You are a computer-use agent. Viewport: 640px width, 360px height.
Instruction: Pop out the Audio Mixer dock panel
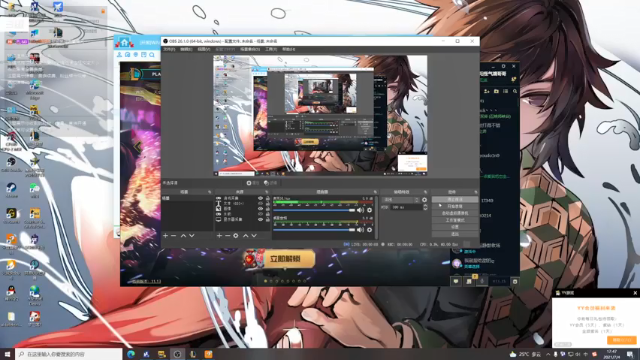click(375, 192)
